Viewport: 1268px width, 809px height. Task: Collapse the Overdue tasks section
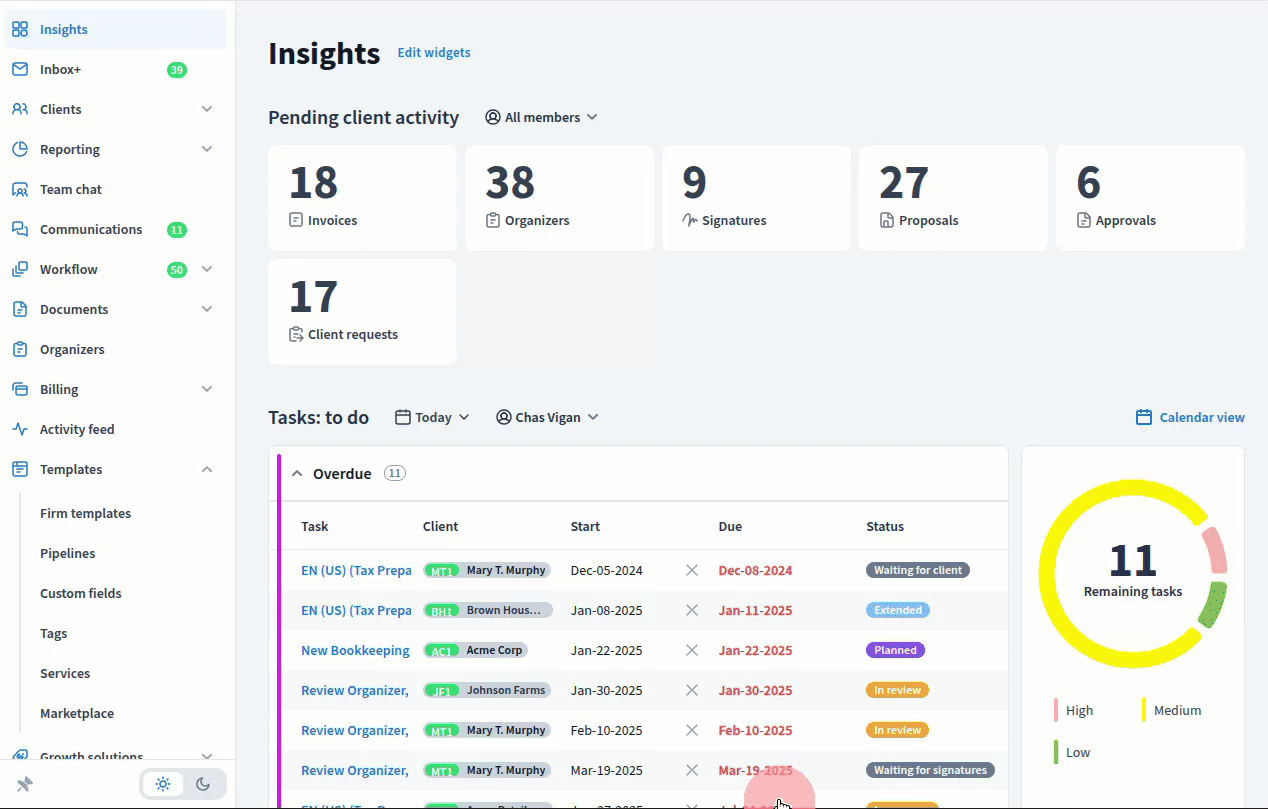coord(297,474)
